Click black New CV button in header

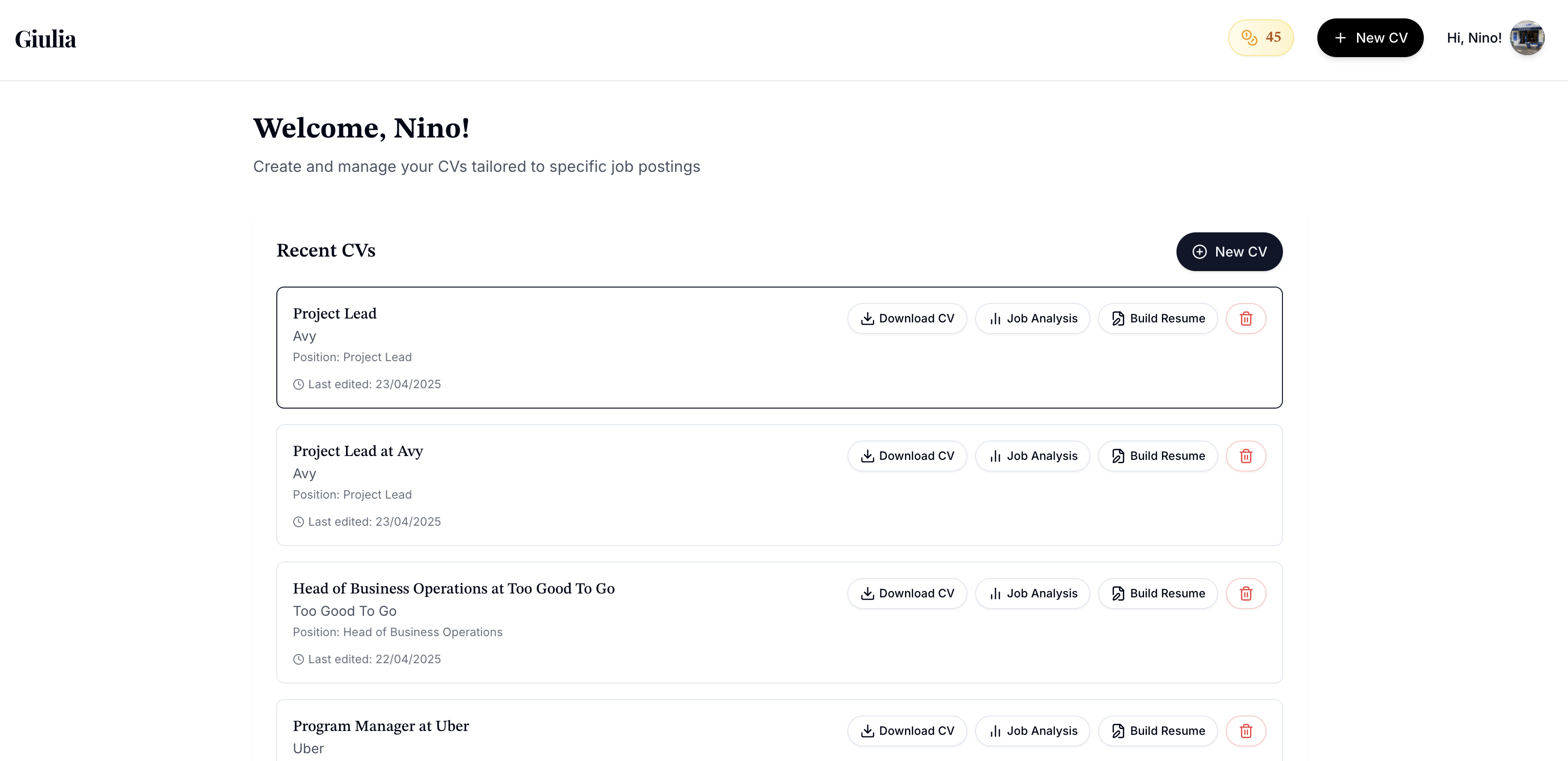click(x=1370, y=38)
